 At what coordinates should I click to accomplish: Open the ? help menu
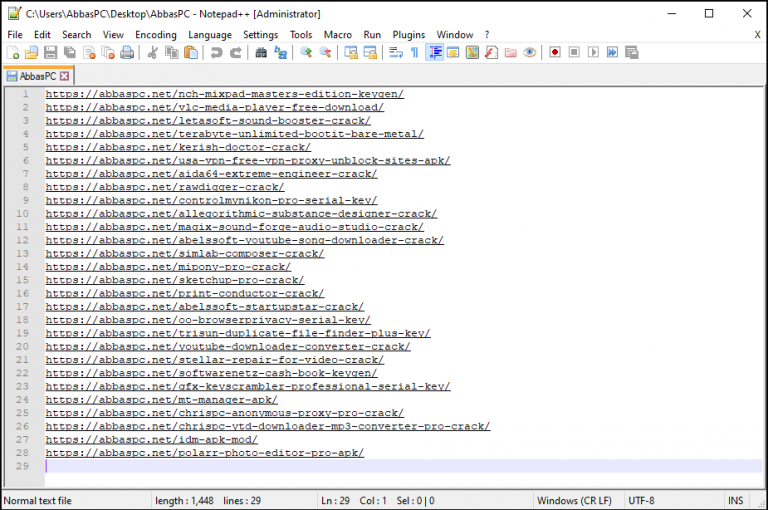click(x=487, y=35)
